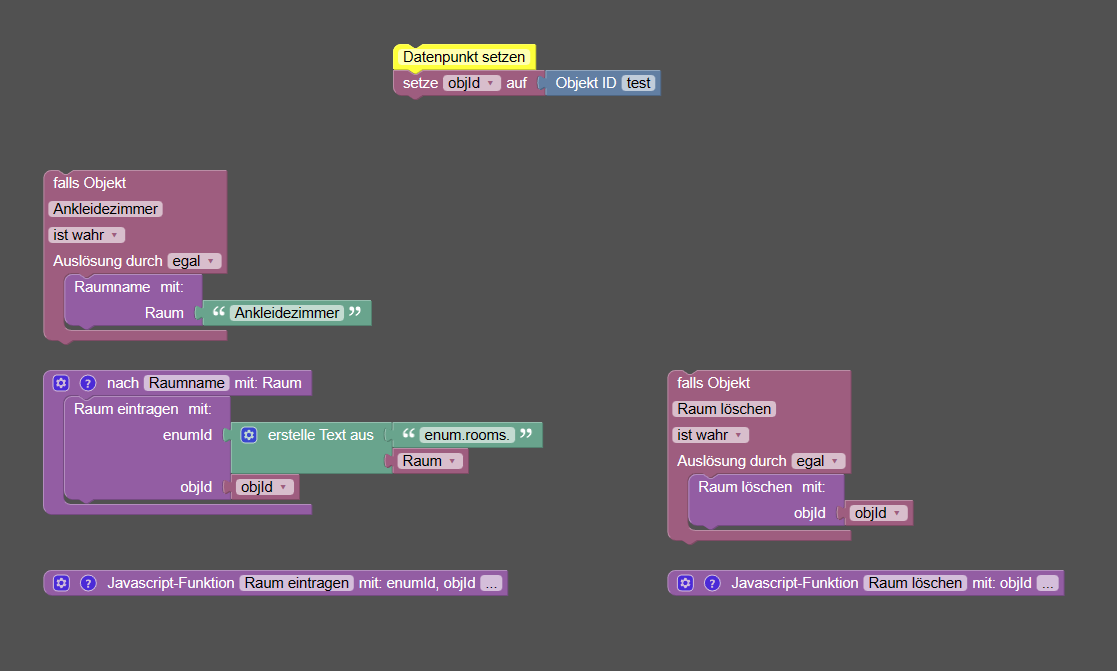Click help icon on 'Raum löschen' Javascript-Funktion

712,583
